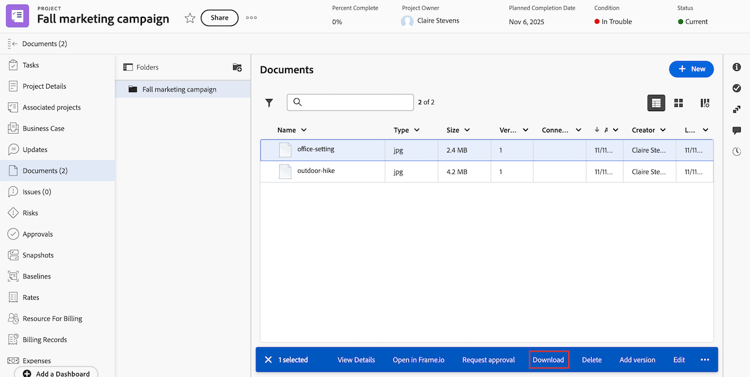Screen dimensions: 750x377
Task: Open Issues (0) in left navigation
Action: (57, 192)
